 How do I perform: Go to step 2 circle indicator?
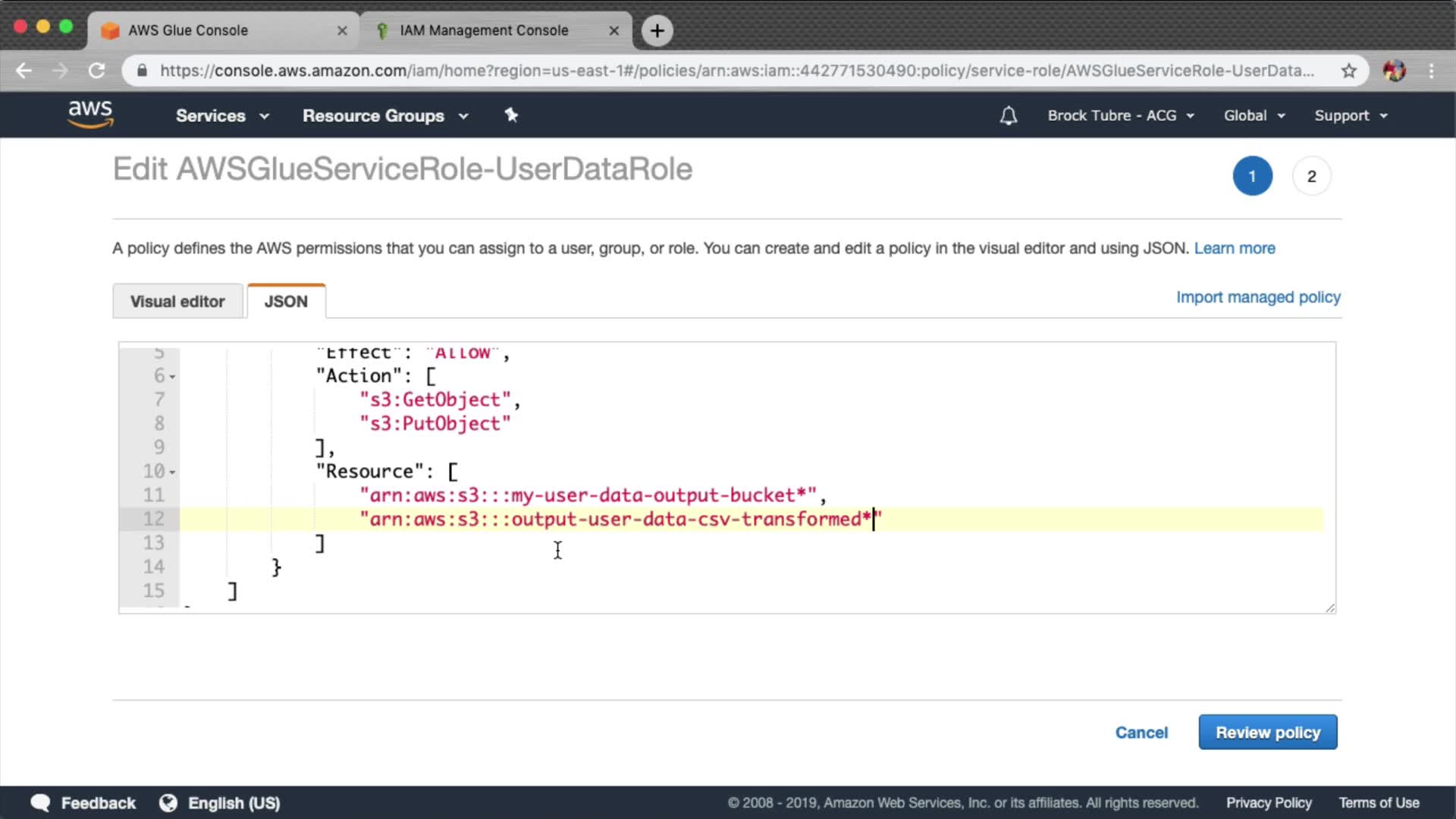[x=1311, y=176]
